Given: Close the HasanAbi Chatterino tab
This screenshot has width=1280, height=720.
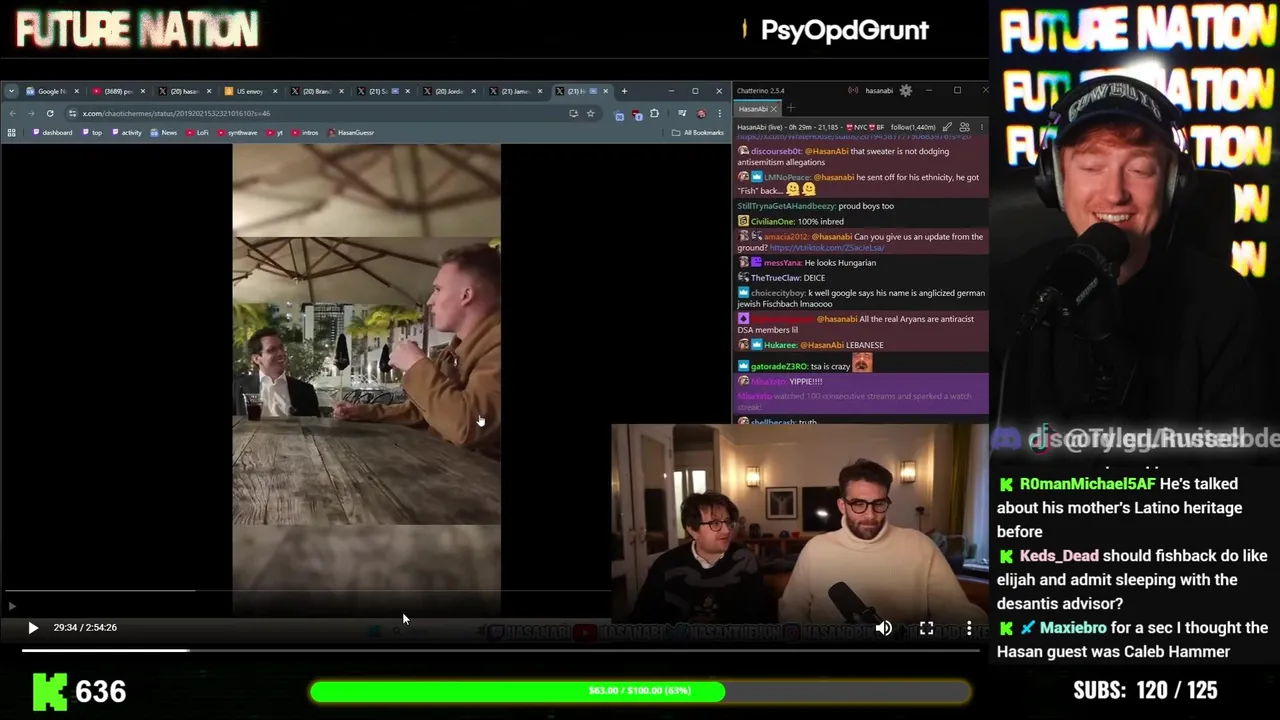Looking at the screenshot, I should point(774,109).
